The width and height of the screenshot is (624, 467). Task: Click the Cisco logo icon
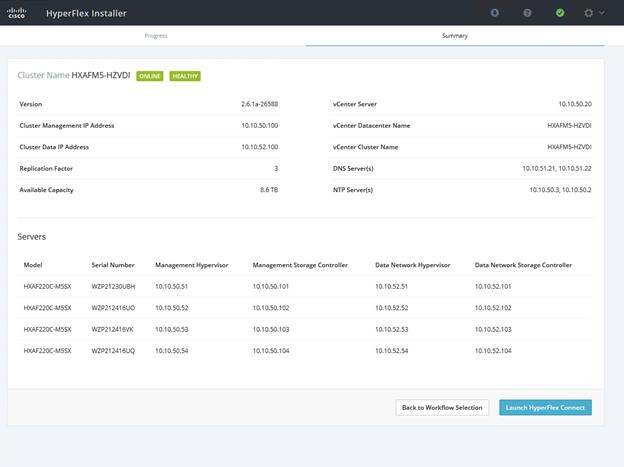[x=16, y=13]
